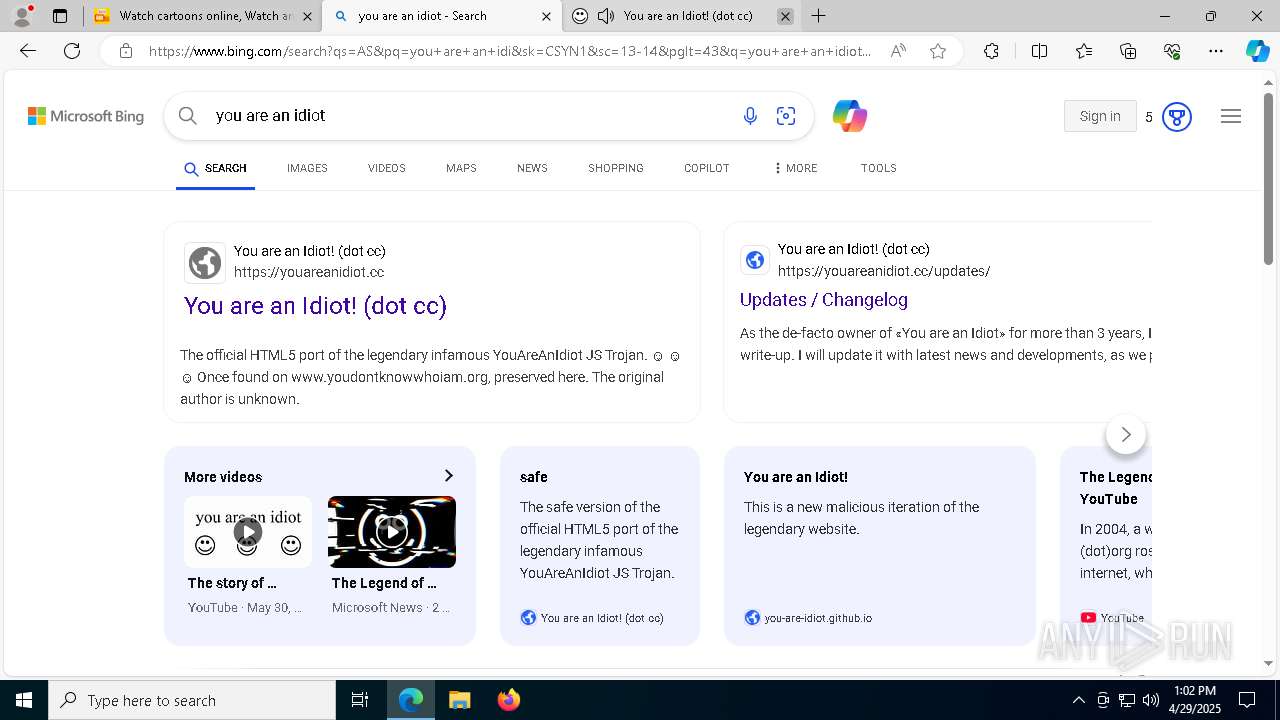Mute audio on You are an Idiot tab
The height and width of the screenshot is (720, 1280).
pyautogui.click(x=606, y=16)
